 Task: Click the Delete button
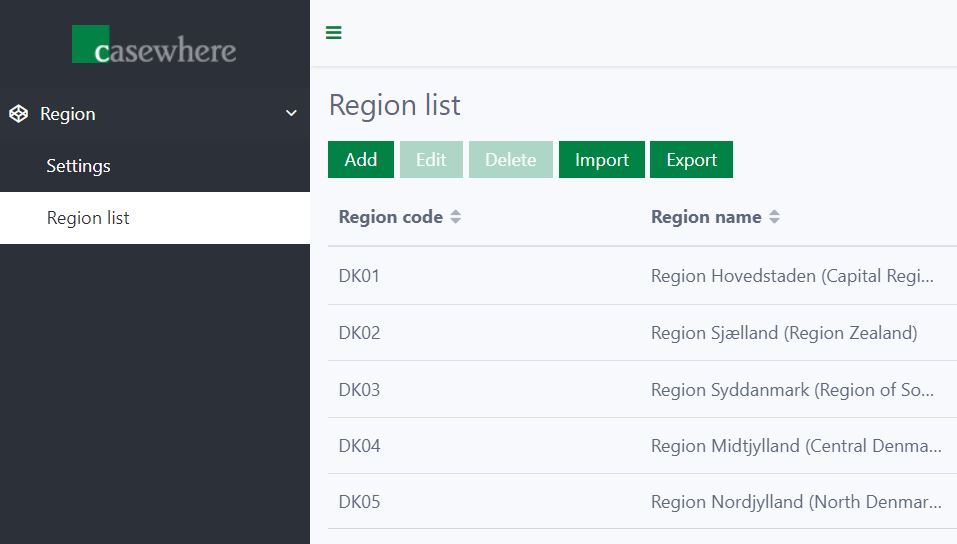(510, 160)
